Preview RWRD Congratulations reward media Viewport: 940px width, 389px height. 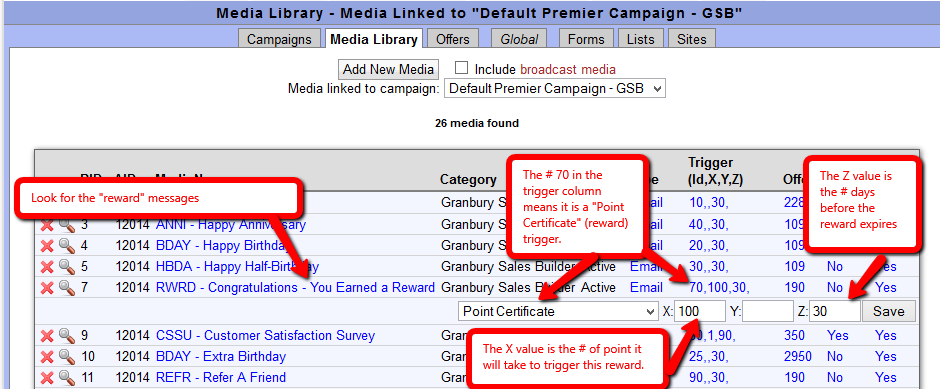point(66,288)
